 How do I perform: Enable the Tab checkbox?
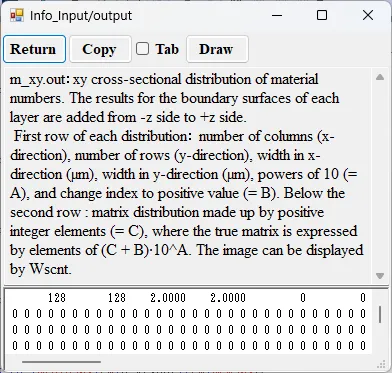point(143,49)
